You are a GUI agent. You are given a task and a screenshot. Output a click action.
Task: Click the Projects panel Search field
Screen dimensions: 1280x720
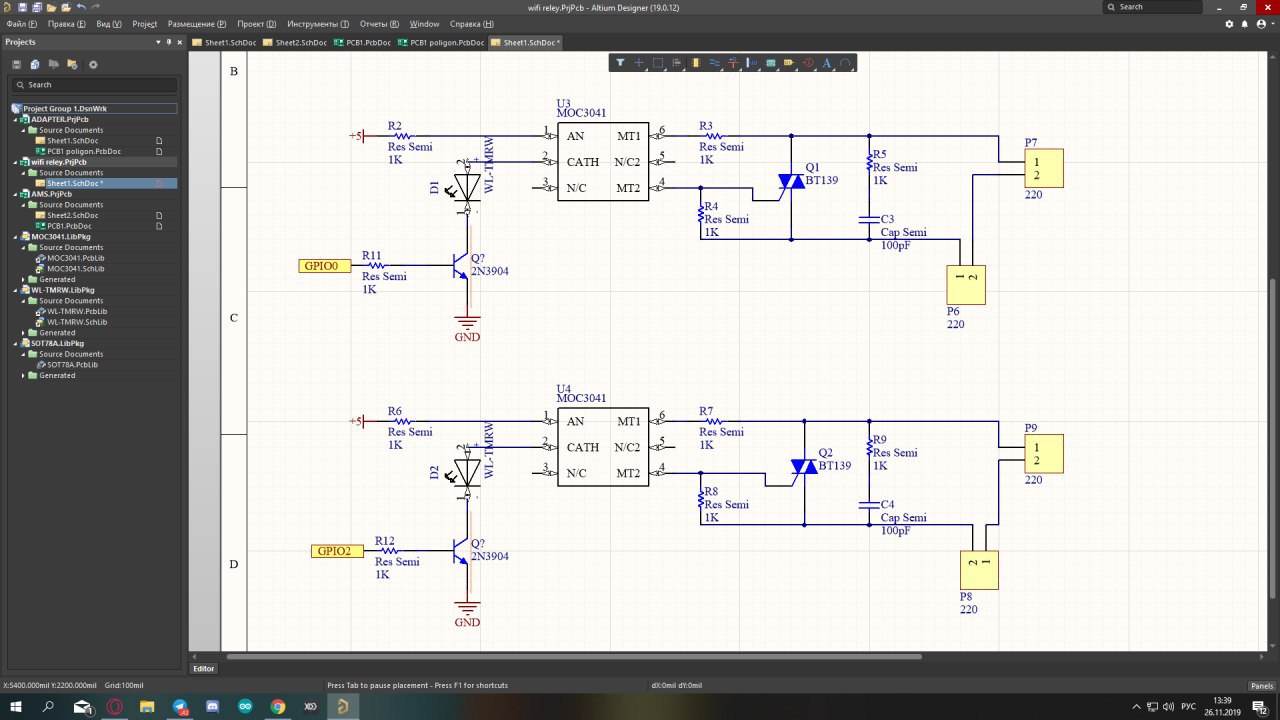click(x=95, y=85)
